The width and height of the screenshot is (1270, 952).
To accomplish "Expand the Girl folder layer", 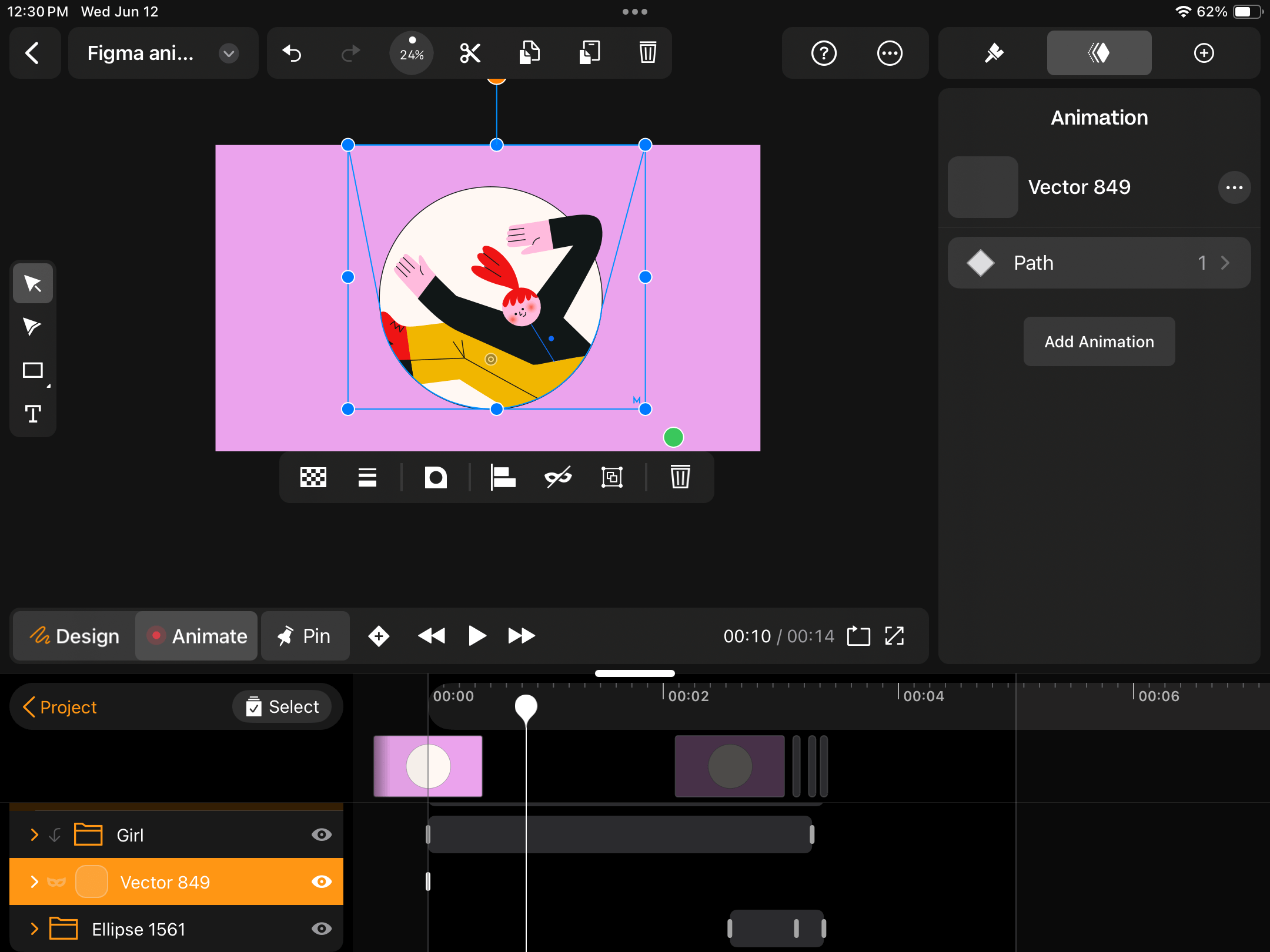I will pyautogui.click(x=34, y=834).
